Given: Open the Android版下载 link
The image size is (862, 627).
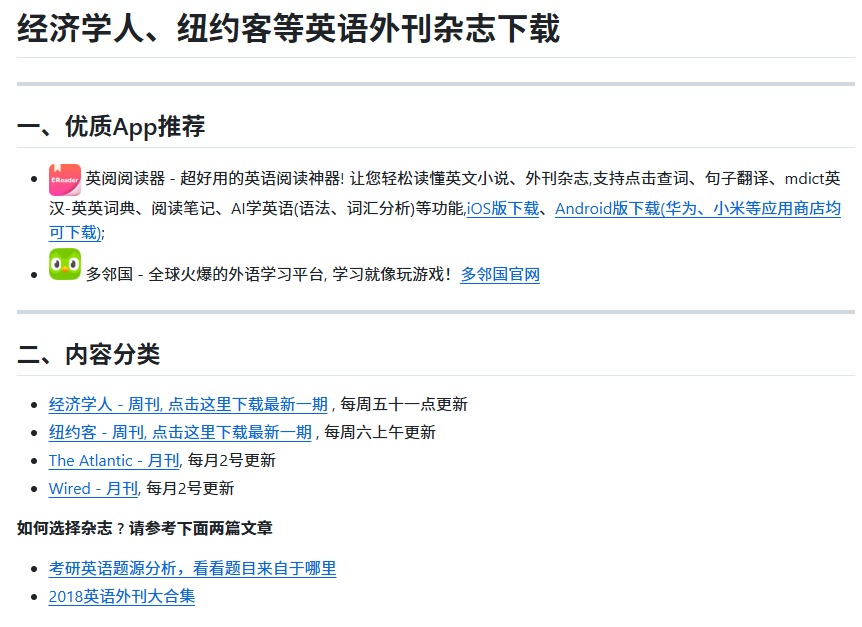Looking at the screenshot, I should coord(698,209).
